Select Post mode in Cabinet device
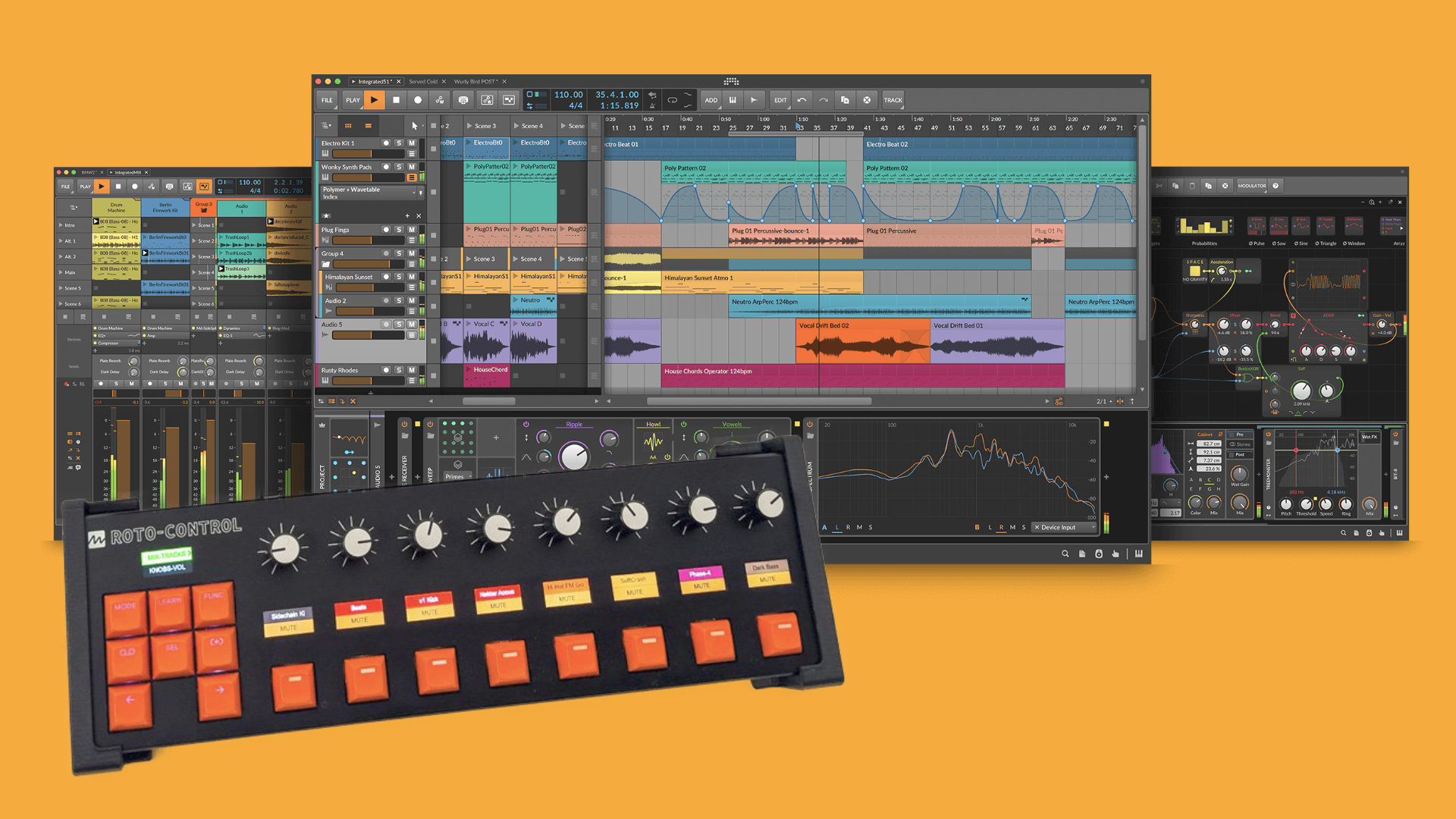This screenshot has width=1456, height=819. (1240, 454)
